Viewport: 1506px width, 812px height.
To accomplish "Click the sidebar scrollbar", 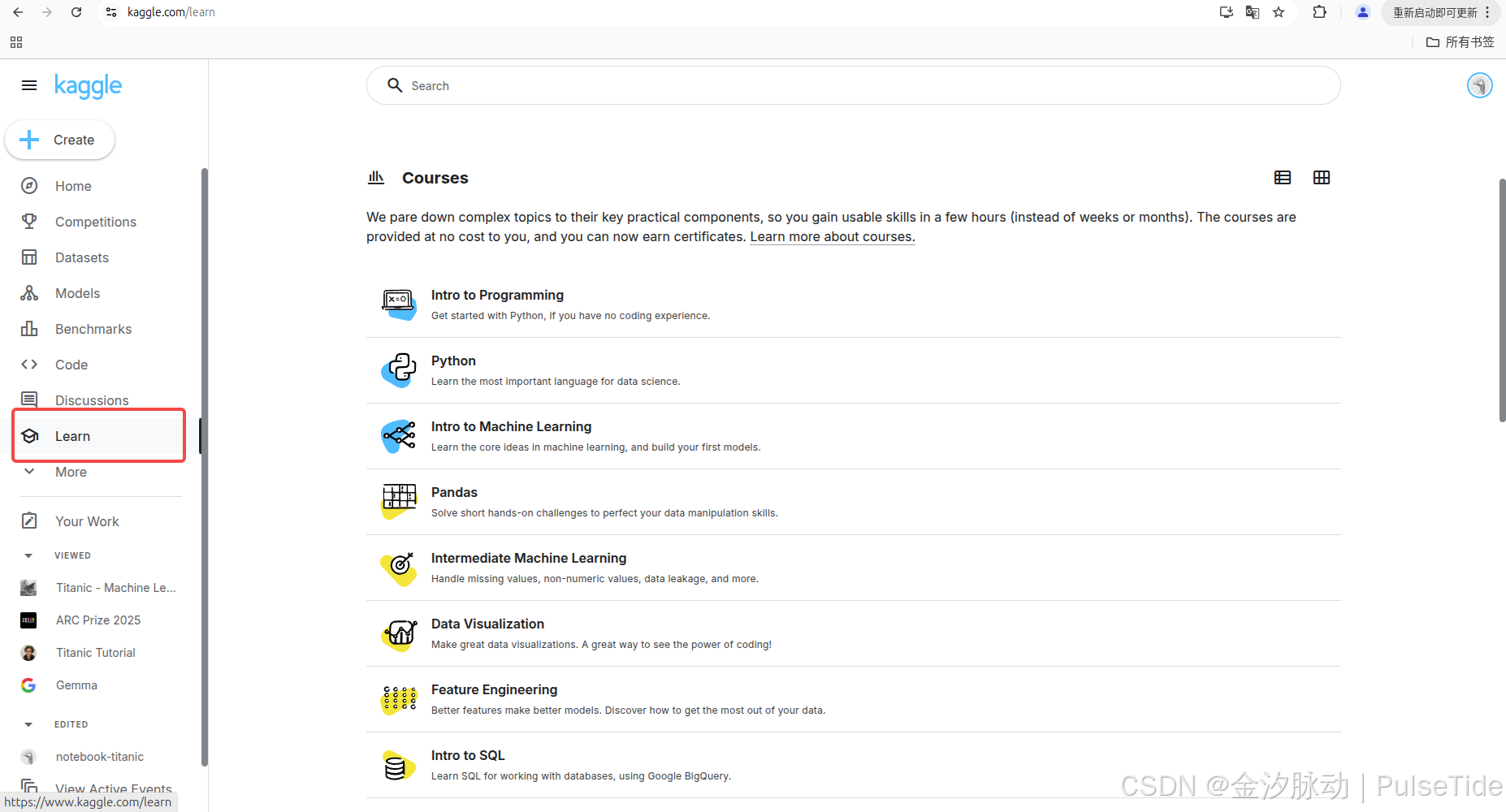I will point(204,467).
